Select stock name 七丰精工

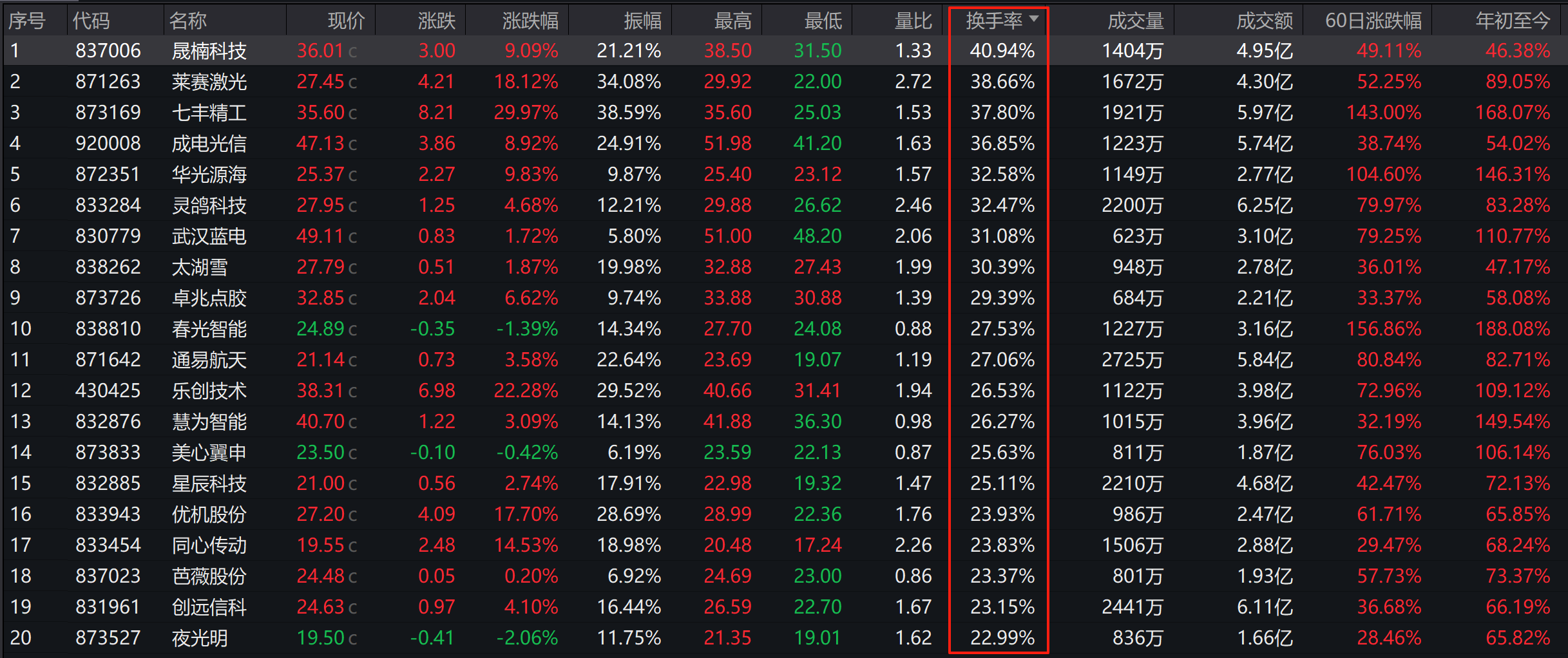(x=209, y=113)
